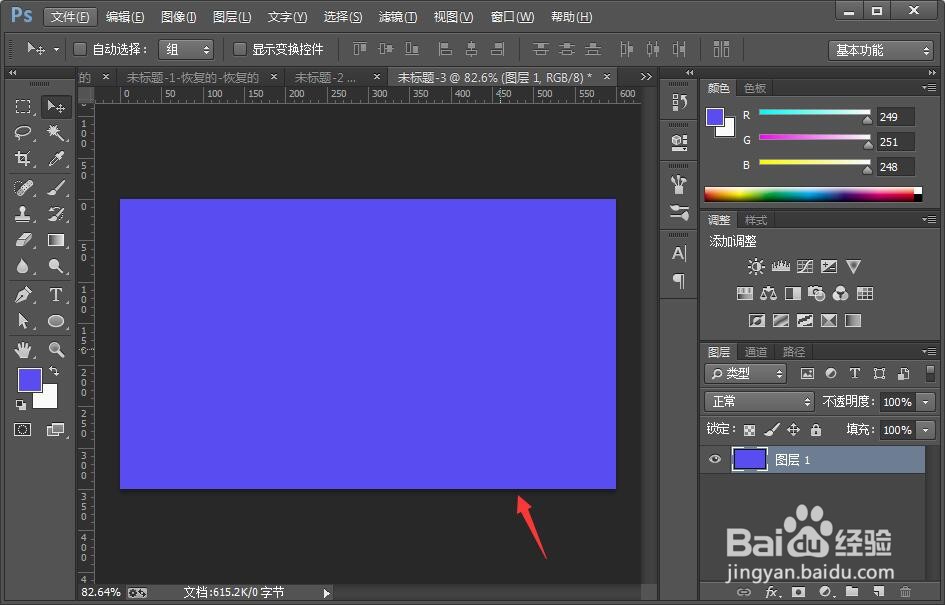
Task: Open the Paragraph panel icon
Action: (679, 281)
